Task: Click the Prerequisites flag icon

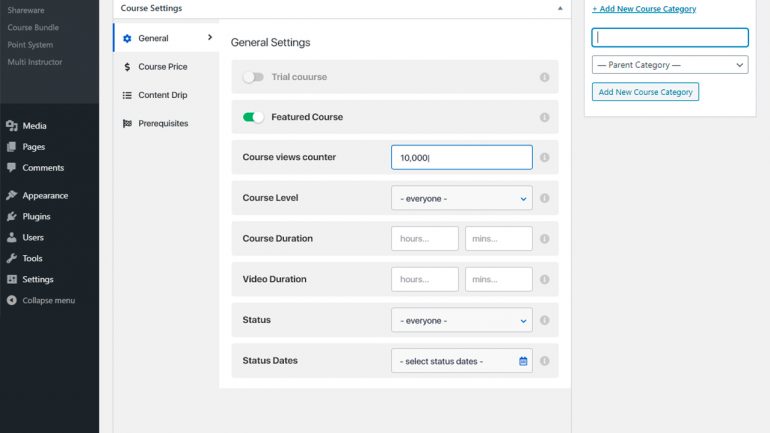Action: coord(127,123)
